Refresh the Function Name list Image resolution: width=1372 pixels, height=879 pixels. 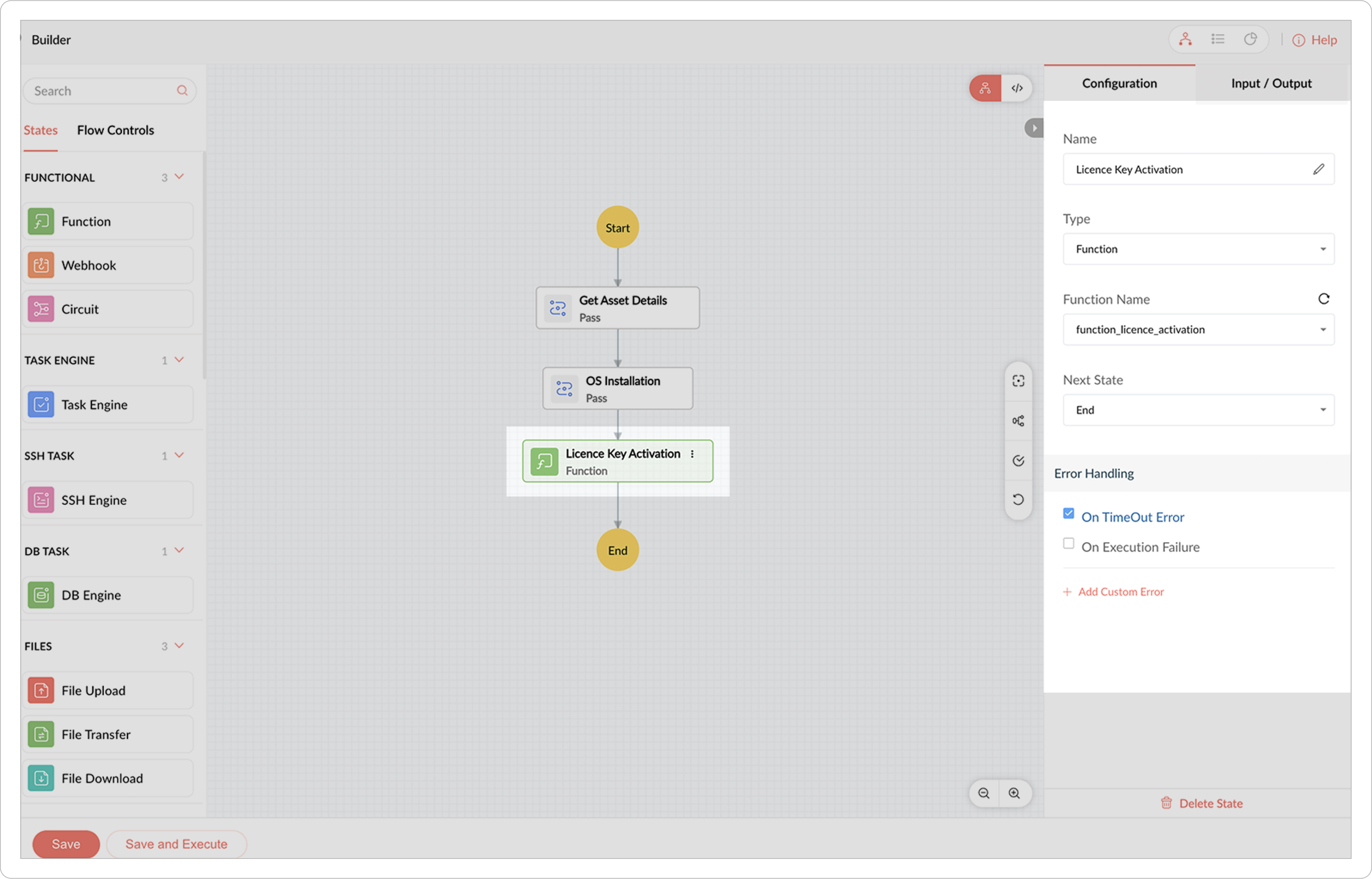1323,299
